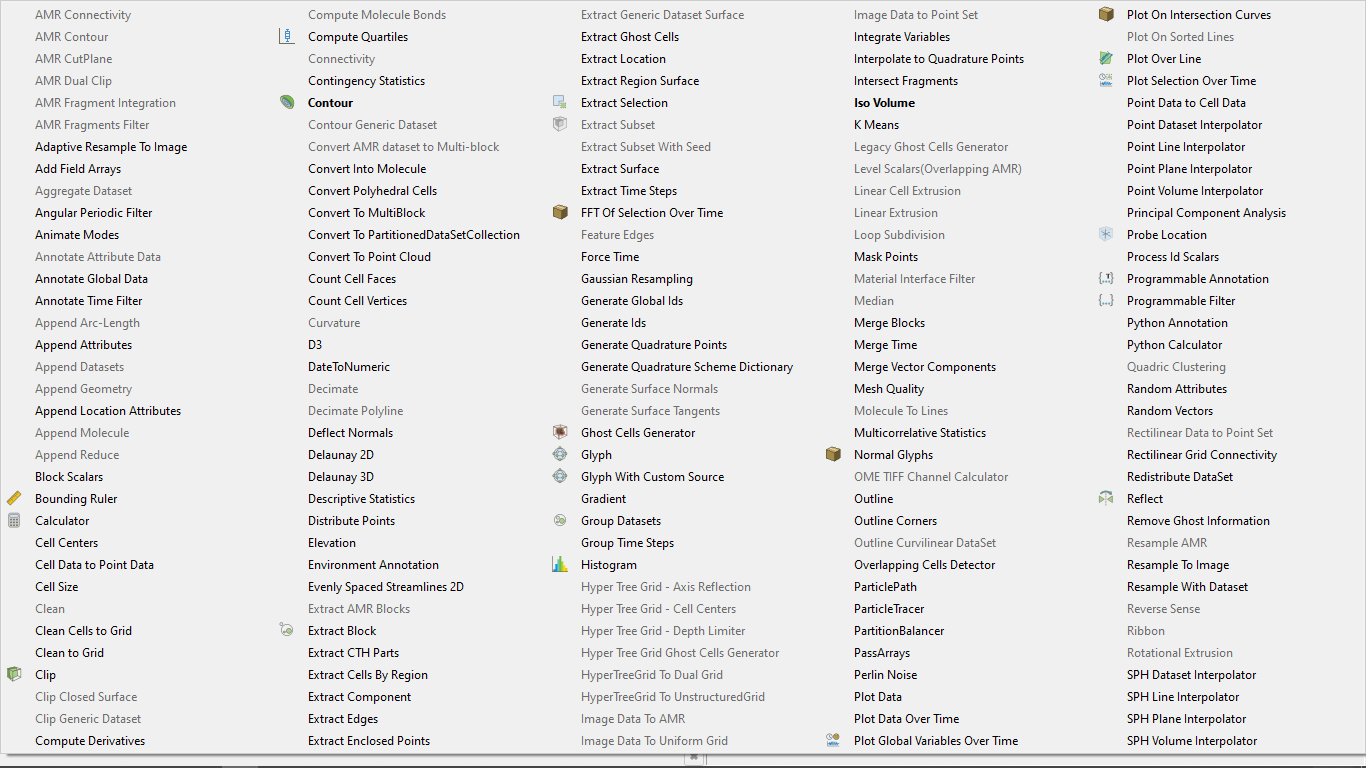Open the Resample With Dataset filter
The width and height of the screenshot is (1366, 768).
tap(1187, 587)
